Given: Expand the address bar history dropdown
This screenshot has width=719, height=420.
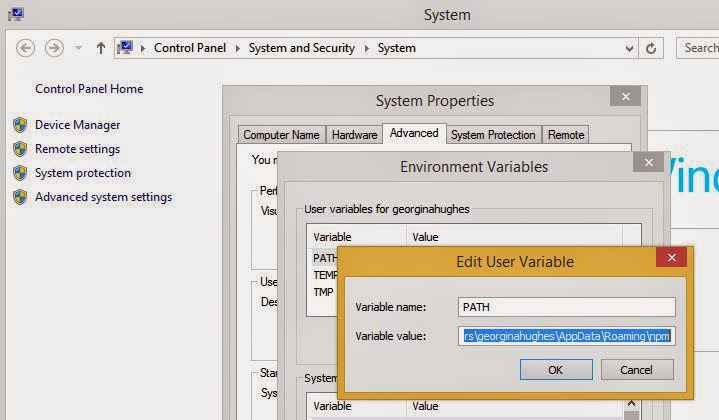Looking at the screenshot, I should (630, 48).
